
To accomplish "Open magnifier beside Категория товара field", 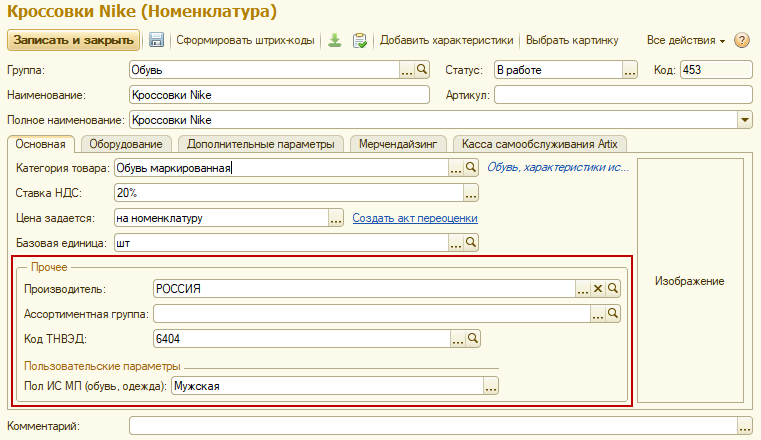I will coord(470,168).
